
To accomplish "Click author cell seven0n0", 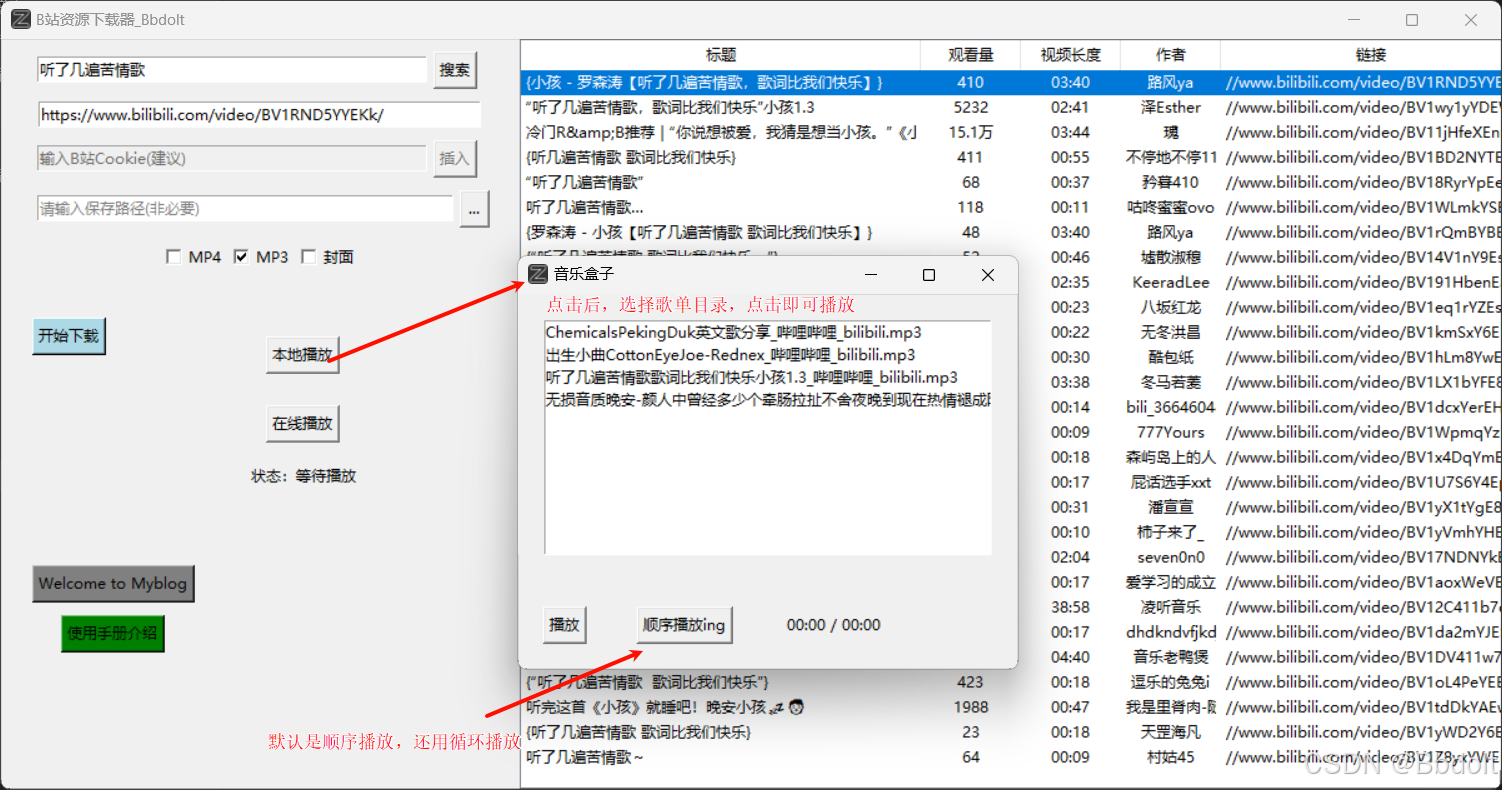I will (1170, 557).
